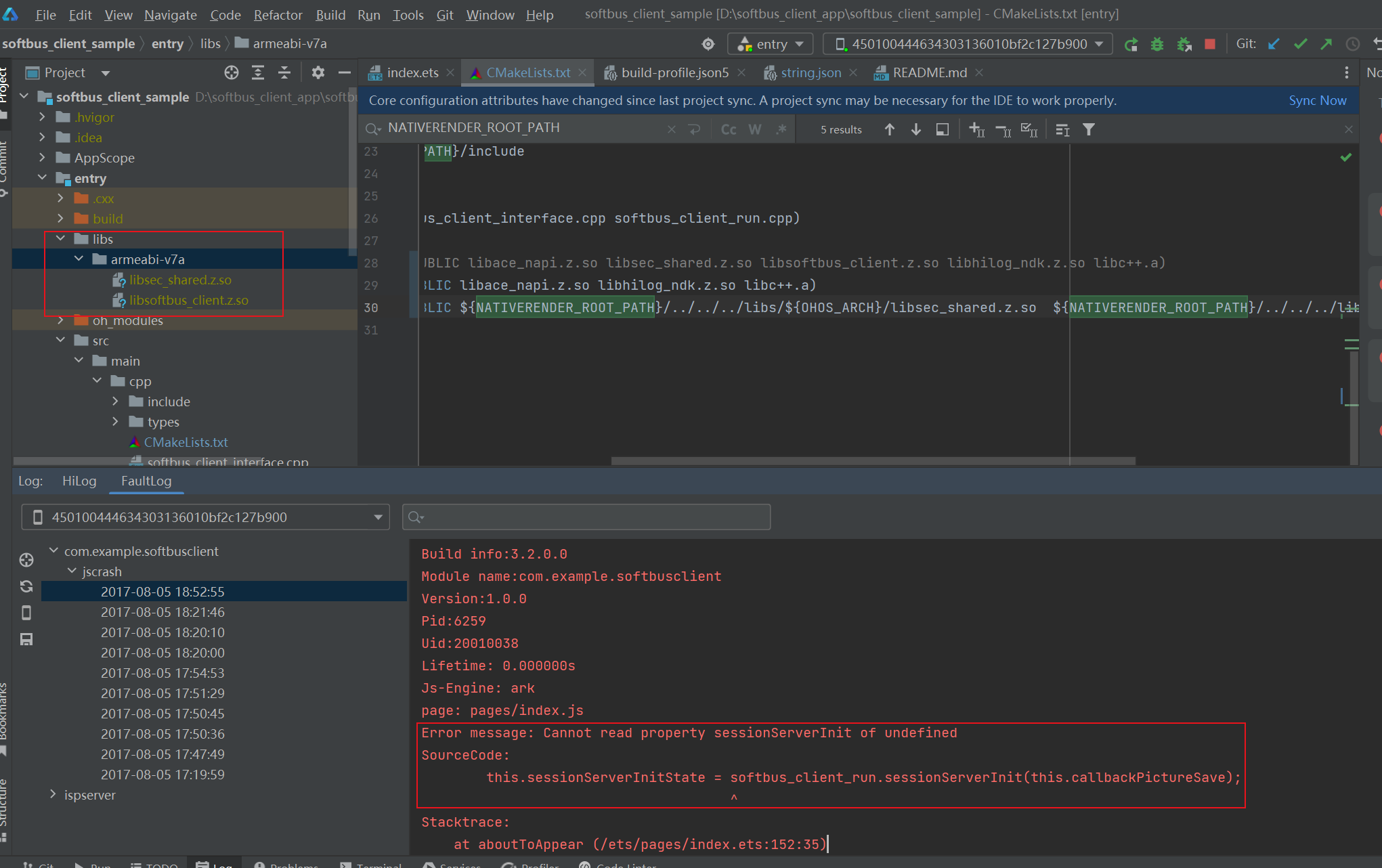Click the FaultLog search field
The height and width of the screenshot is (868, 1382).
pyautogui.click(x=586, y=517)
